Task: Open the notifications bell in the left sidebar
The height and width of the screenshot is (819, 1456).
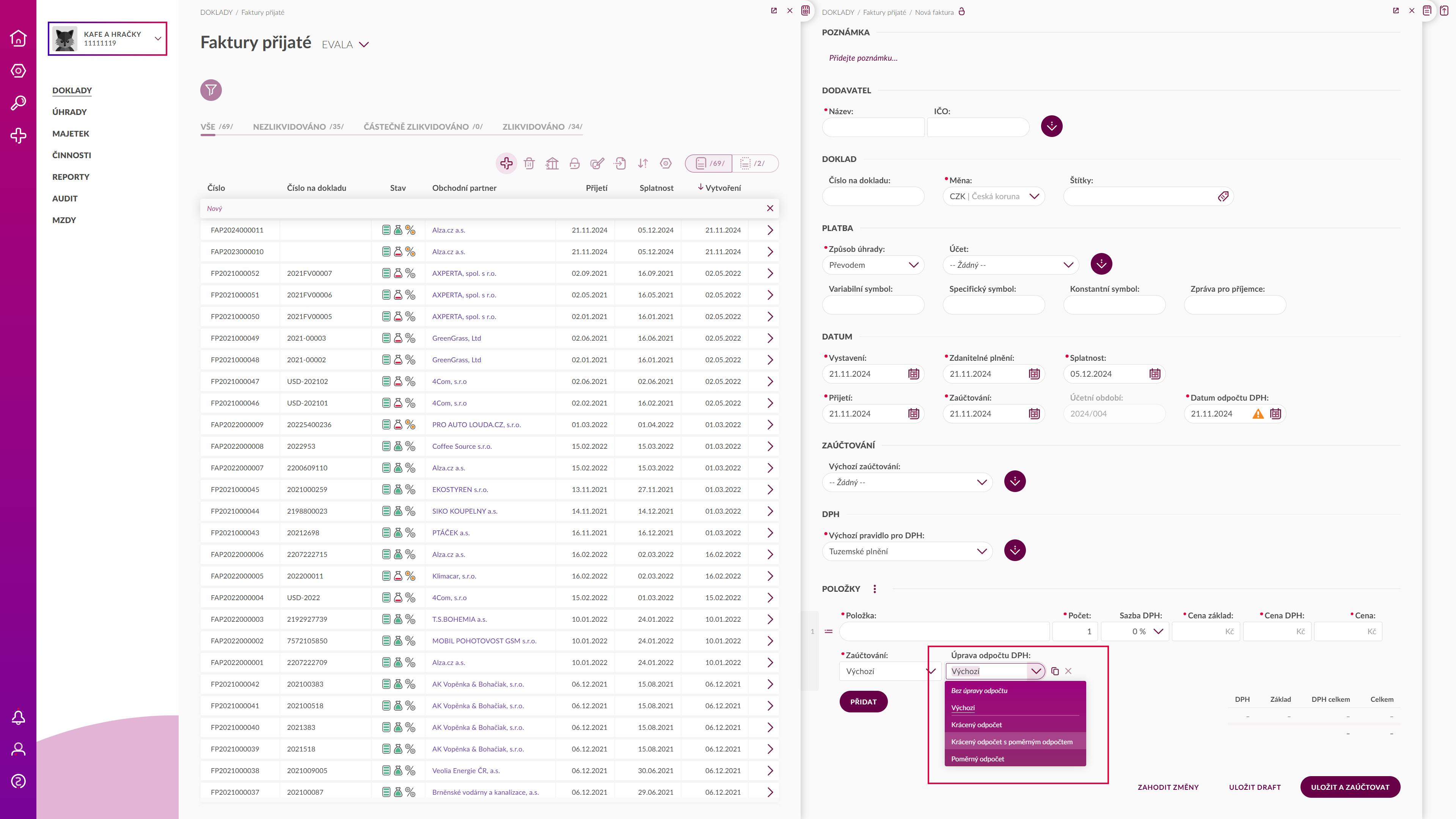Action: click(18, 717)
